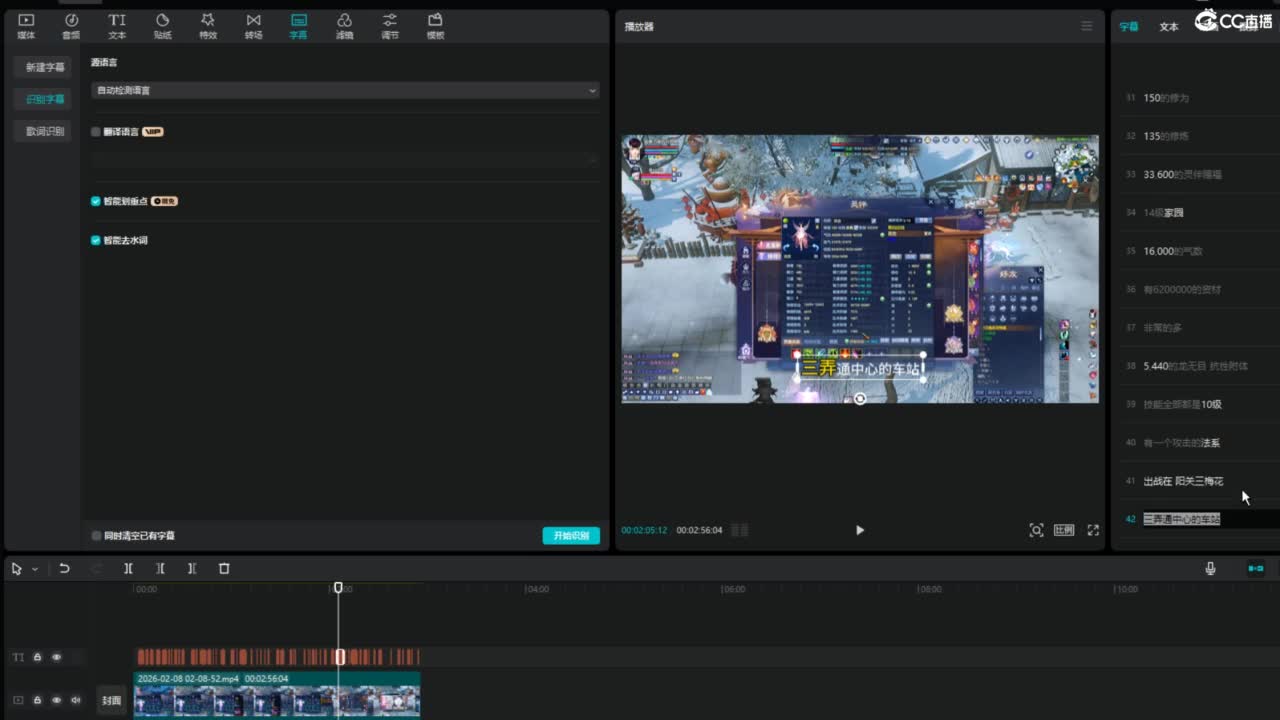
Task: Enable the 翻译语言 checkbox
Action: (x=96, y=132)
